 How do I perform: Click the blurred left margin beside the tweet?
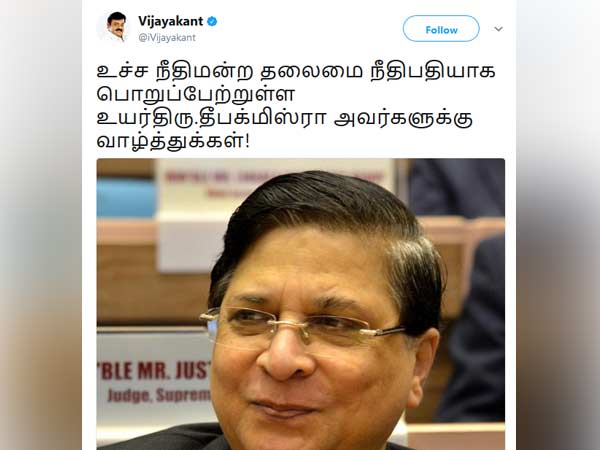(41, 225)
